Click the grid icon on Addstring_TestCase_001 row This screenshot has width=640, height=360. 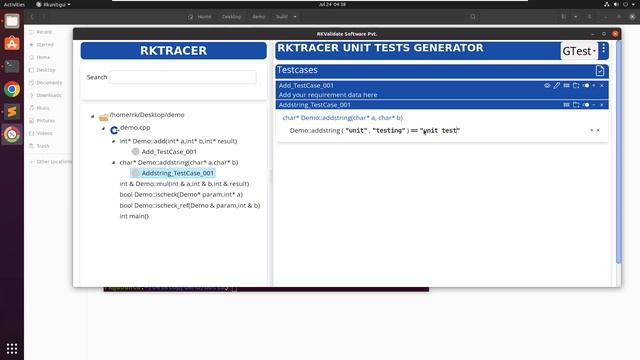(x=567, y=105)
